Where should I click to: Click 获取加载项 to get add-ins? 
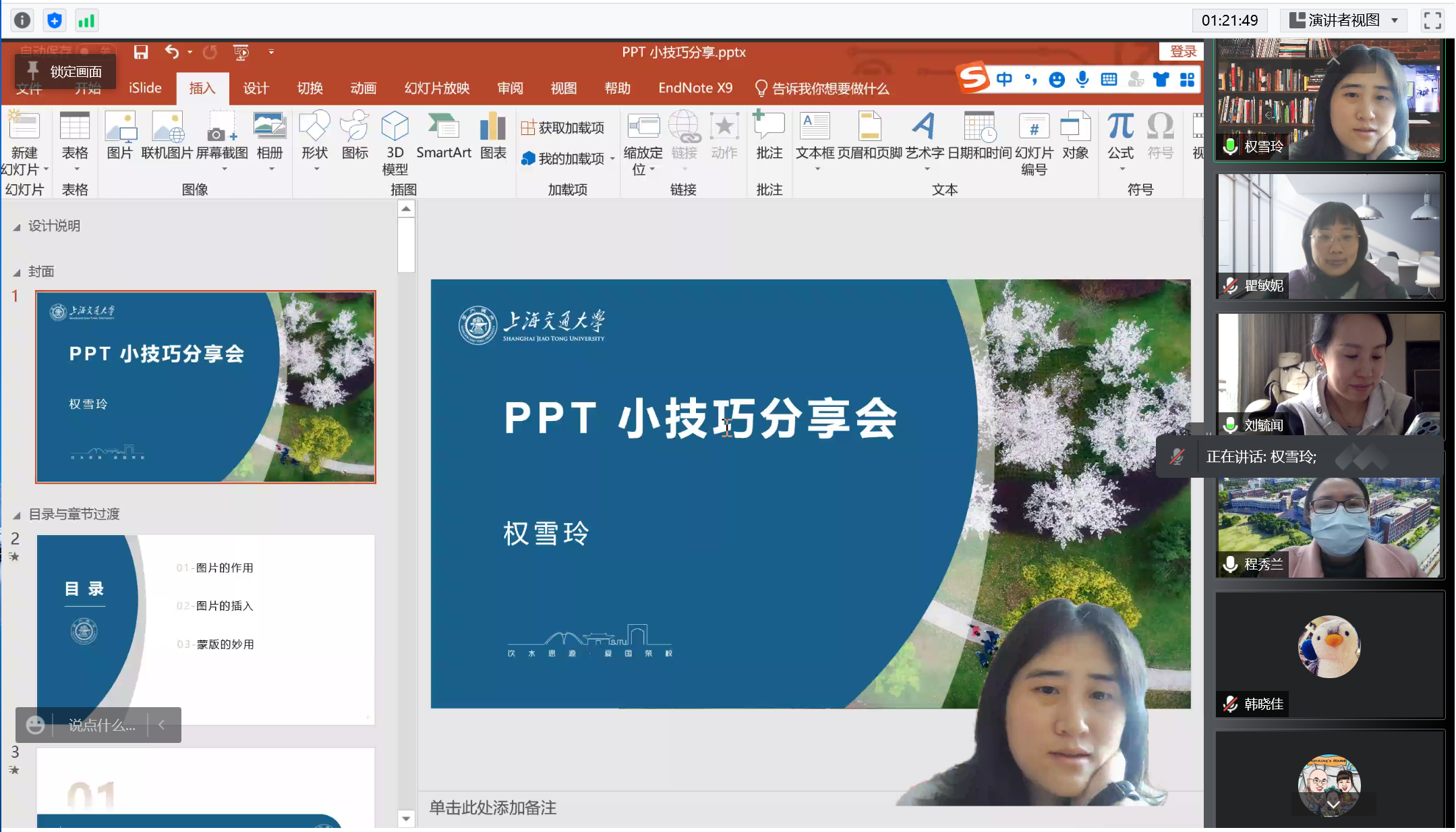point(563,128)
